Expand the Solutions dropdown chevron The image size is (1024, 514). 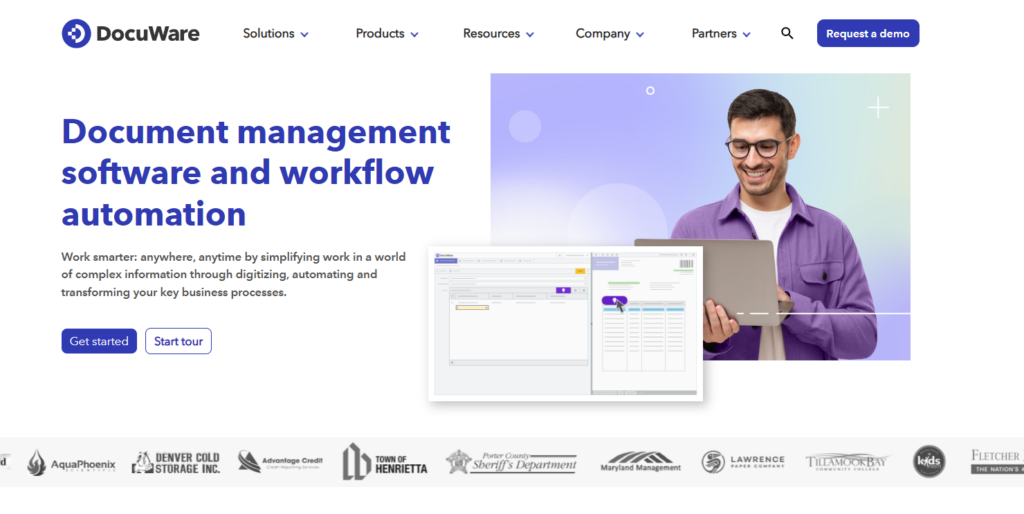pyautogui.click(x=304, y=34)
